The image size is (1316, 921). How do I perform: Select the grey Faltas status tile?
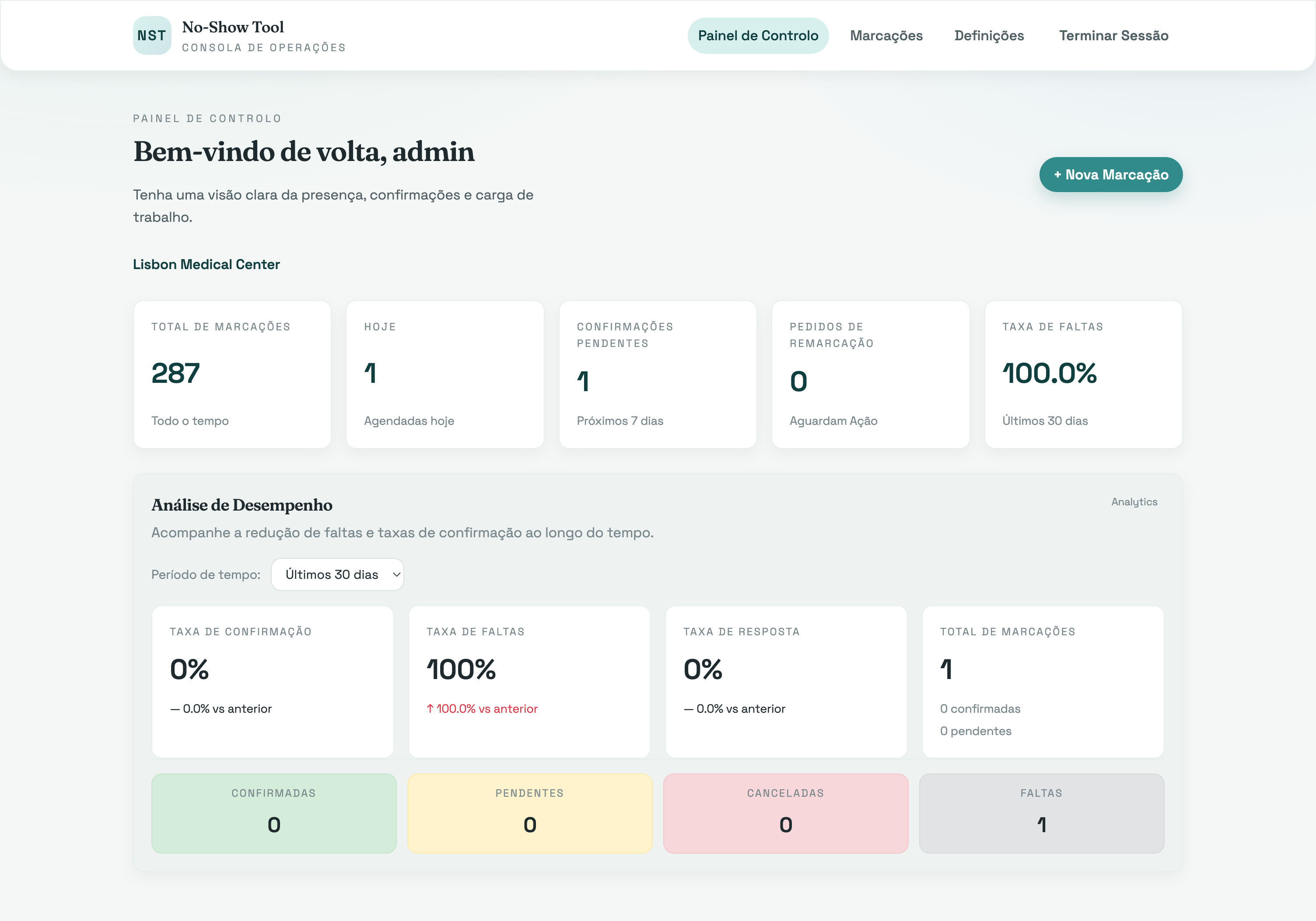click(x=1041, y=813)
